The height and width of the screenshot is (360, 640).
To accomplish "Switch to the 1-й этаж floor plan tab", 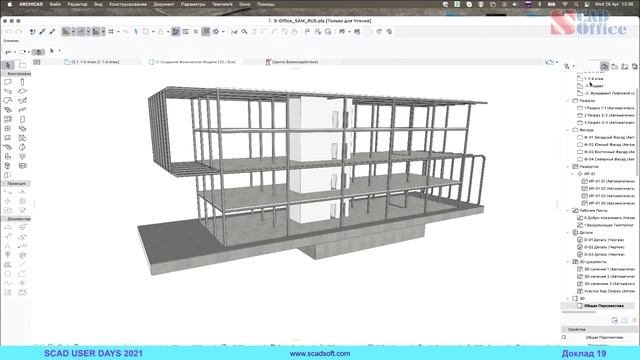I will 92,62.
